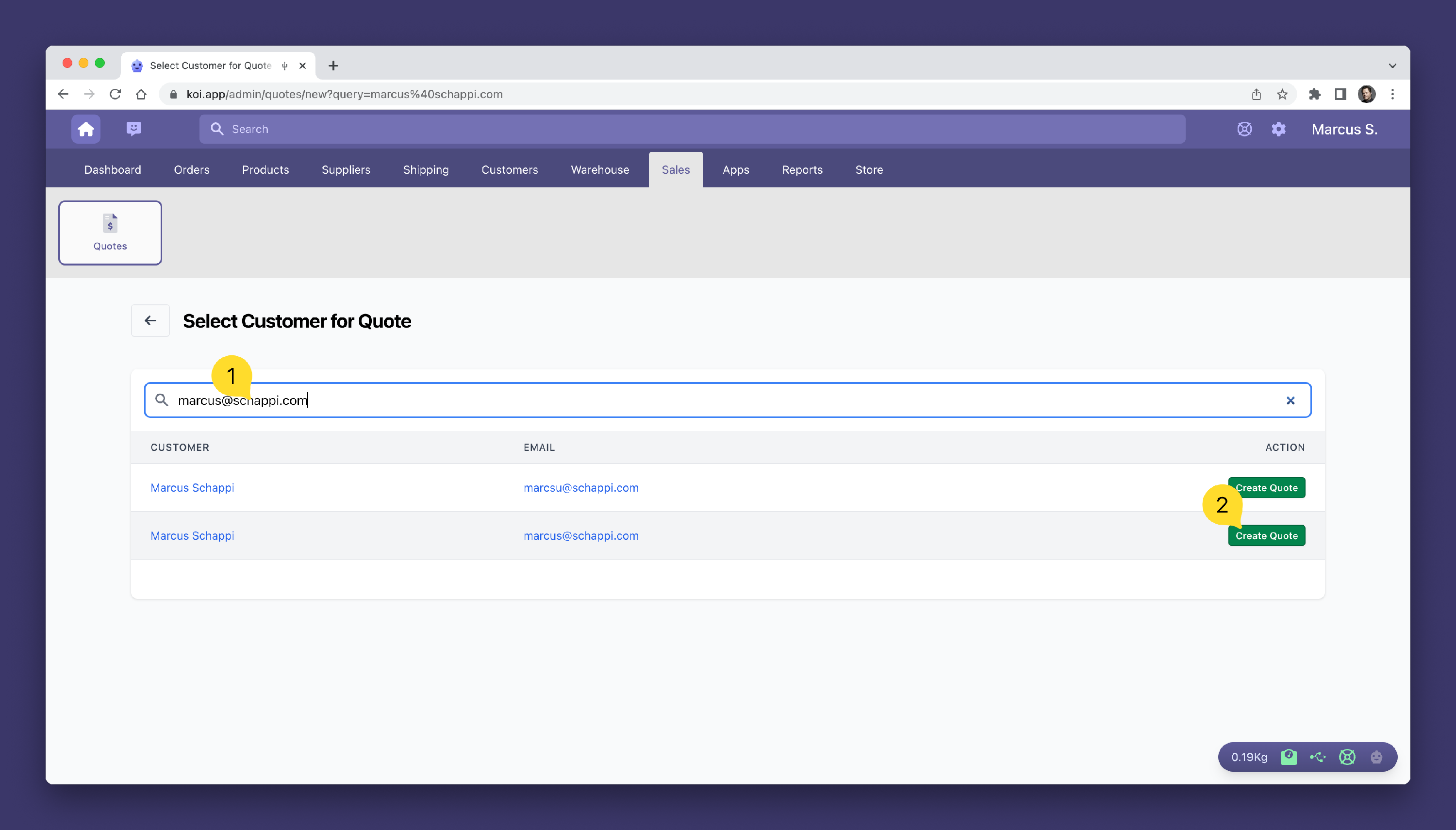Click the scale icon in status widget
The image size is (1456, 830).
(1289, 757)
